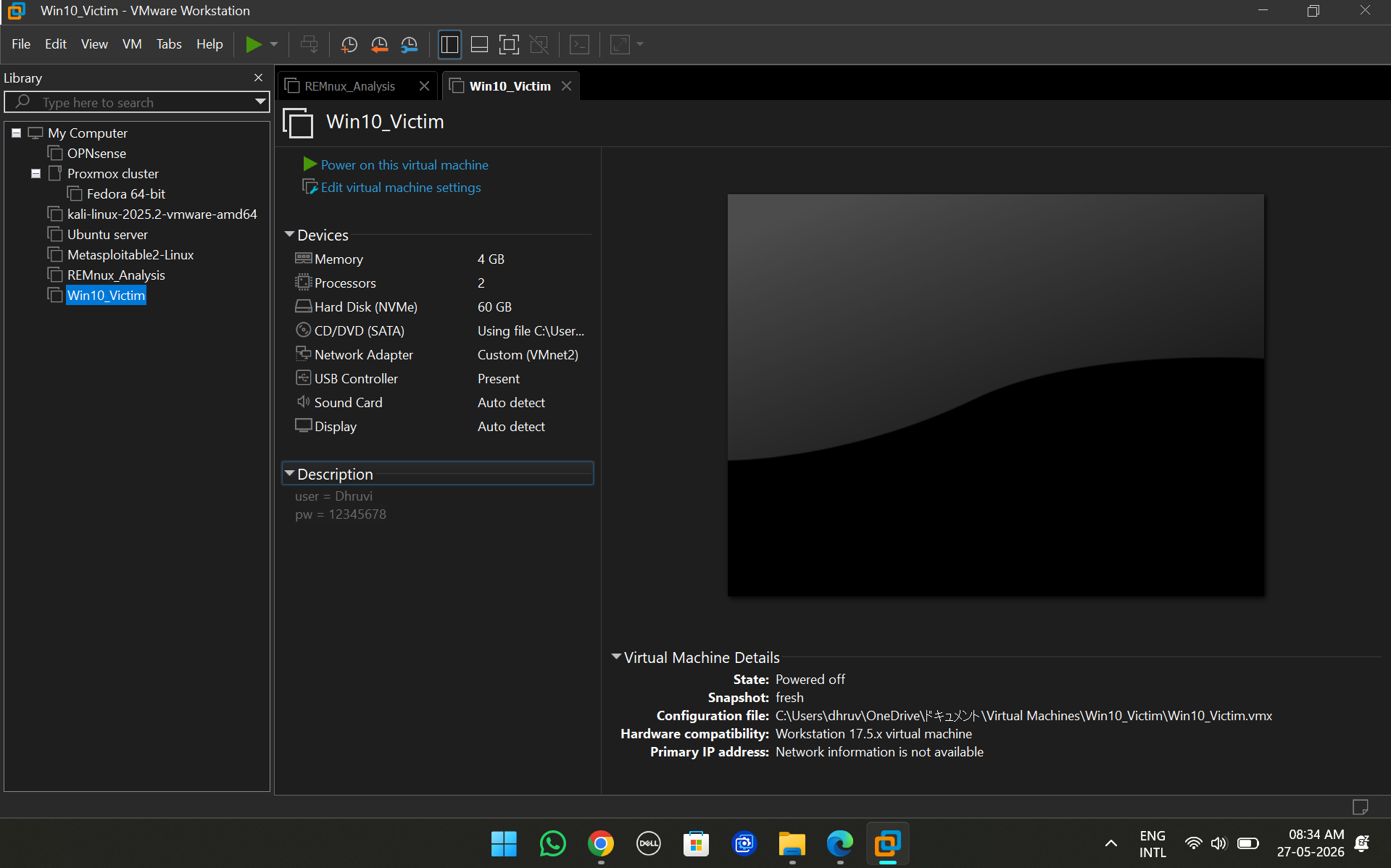The width and height of the screenshot is (1391, 868).
Task: Select kali-linux-2025.2-vmware-amd64 VM
Action: tap(162, 214)
